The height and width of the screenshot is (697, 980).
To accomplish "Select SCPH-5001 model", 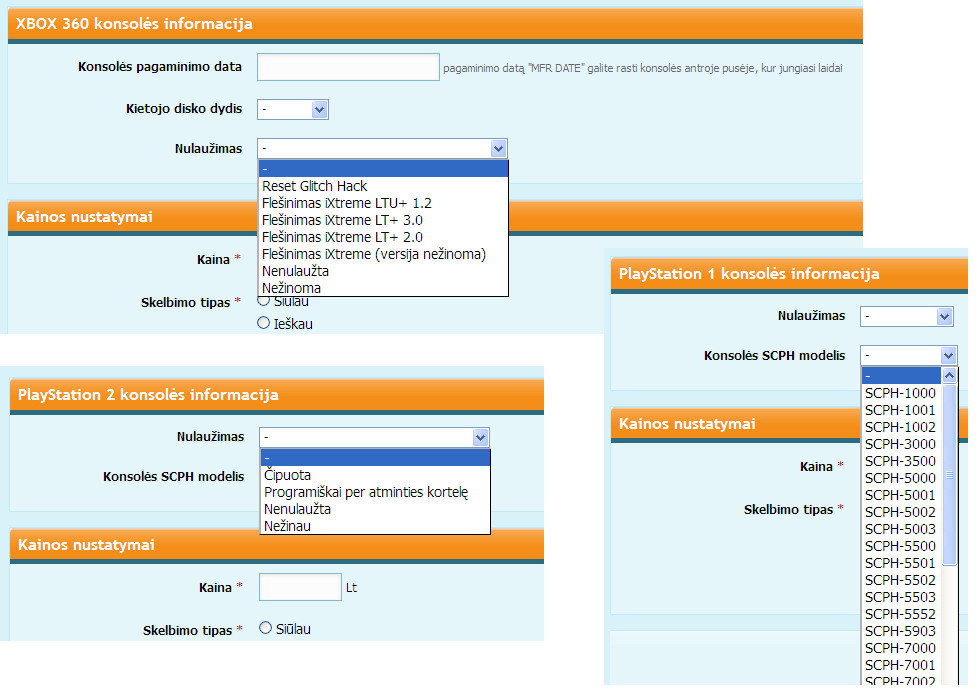I will point(901,495).
